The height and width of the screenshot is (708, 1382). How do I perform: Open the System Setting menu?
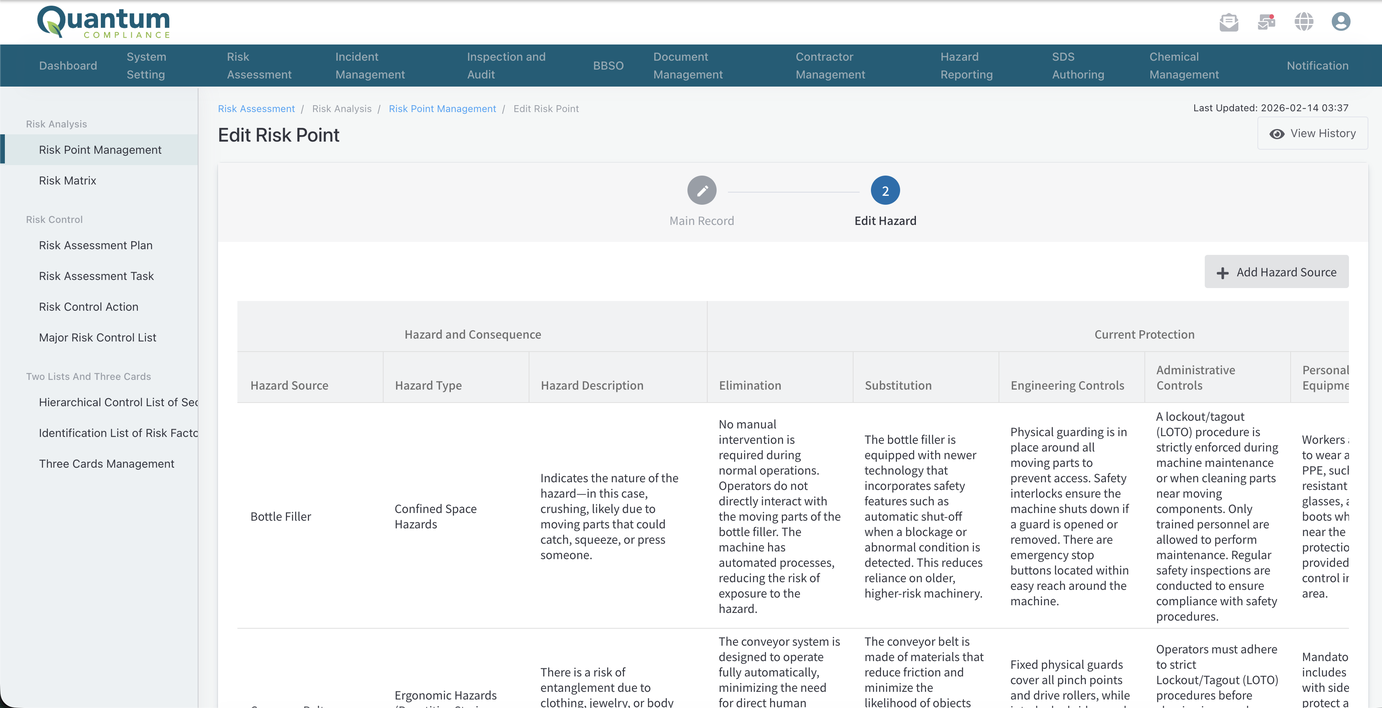[146, 66]
